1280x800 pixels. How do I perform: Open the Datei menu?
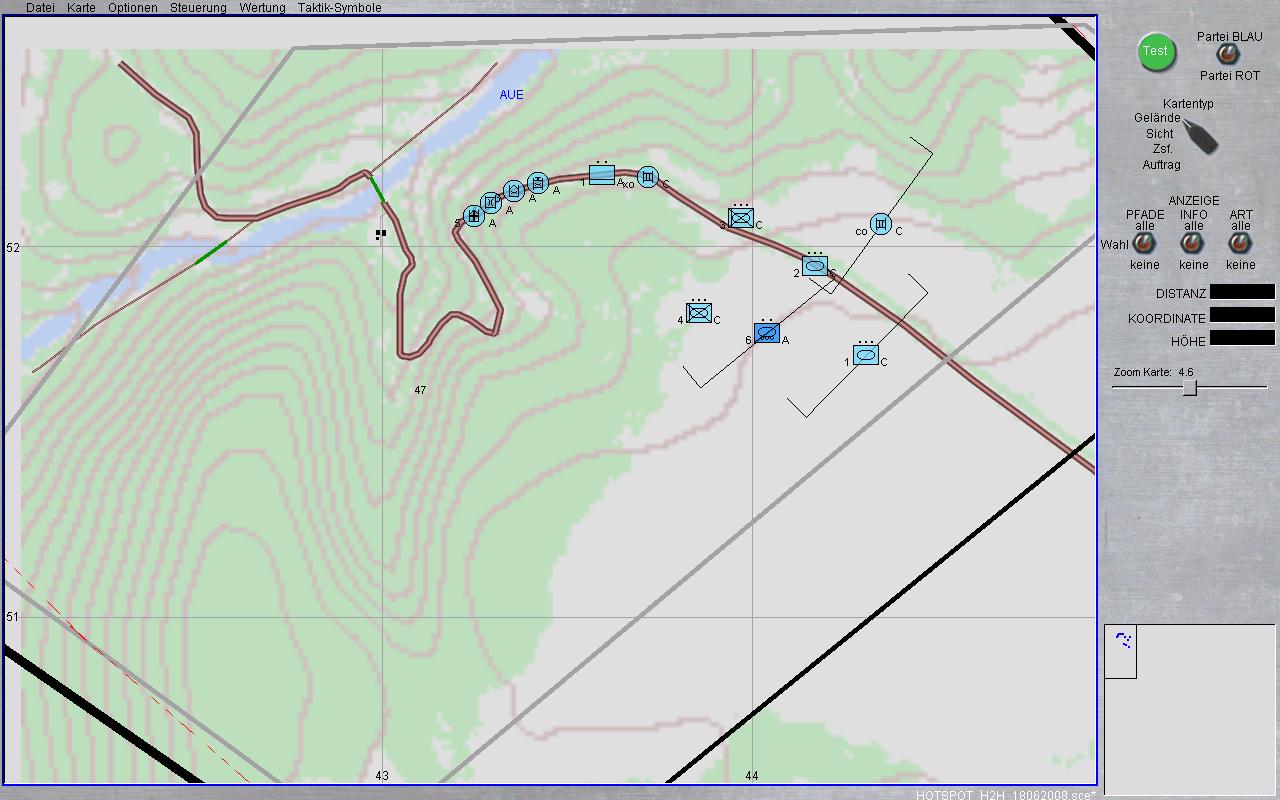[40, 7]
